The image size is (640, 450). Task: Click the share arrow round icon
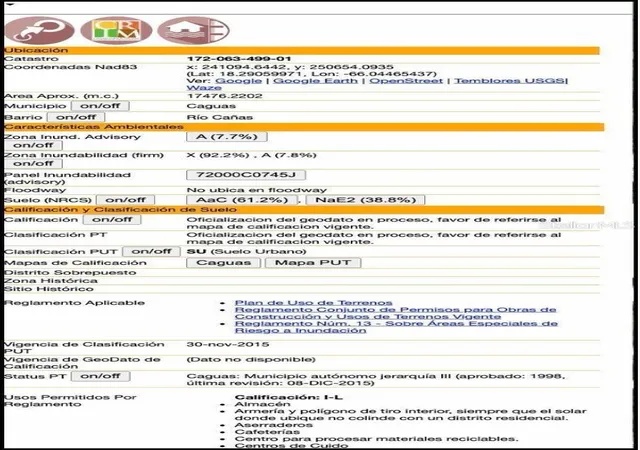39,30
